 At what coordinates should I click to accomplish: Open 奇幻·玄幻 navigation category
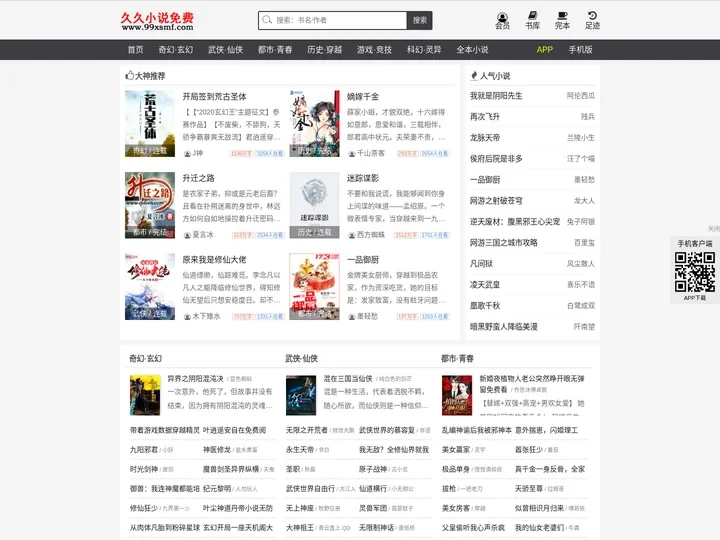pyautogui.click(x=176, y=50)
